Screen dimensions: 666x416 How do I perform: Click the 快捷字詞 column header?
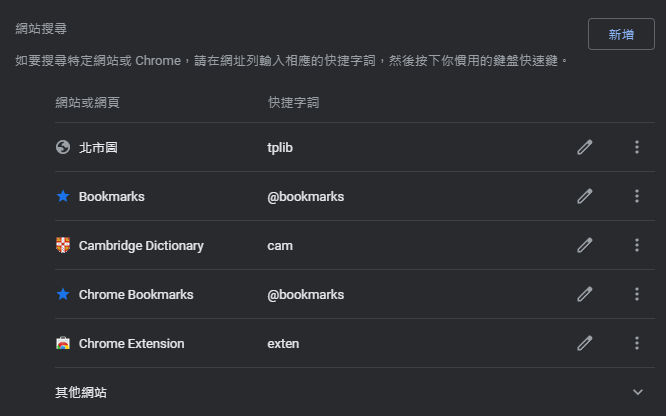pyautogui.click(x=294, y=103)
